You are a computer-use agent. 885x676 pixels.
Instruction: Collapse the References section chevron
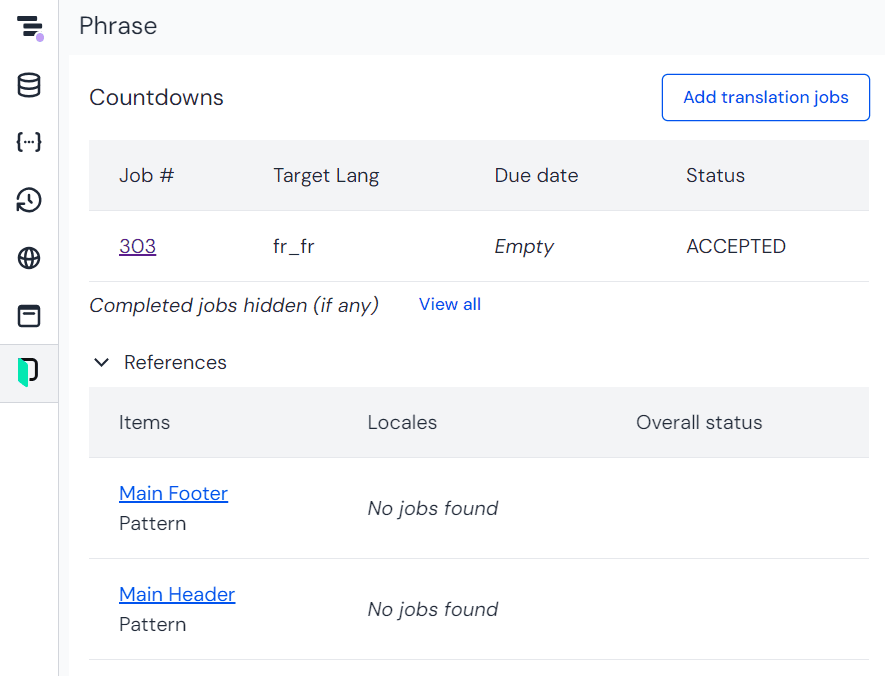click(x=102, y=362)
